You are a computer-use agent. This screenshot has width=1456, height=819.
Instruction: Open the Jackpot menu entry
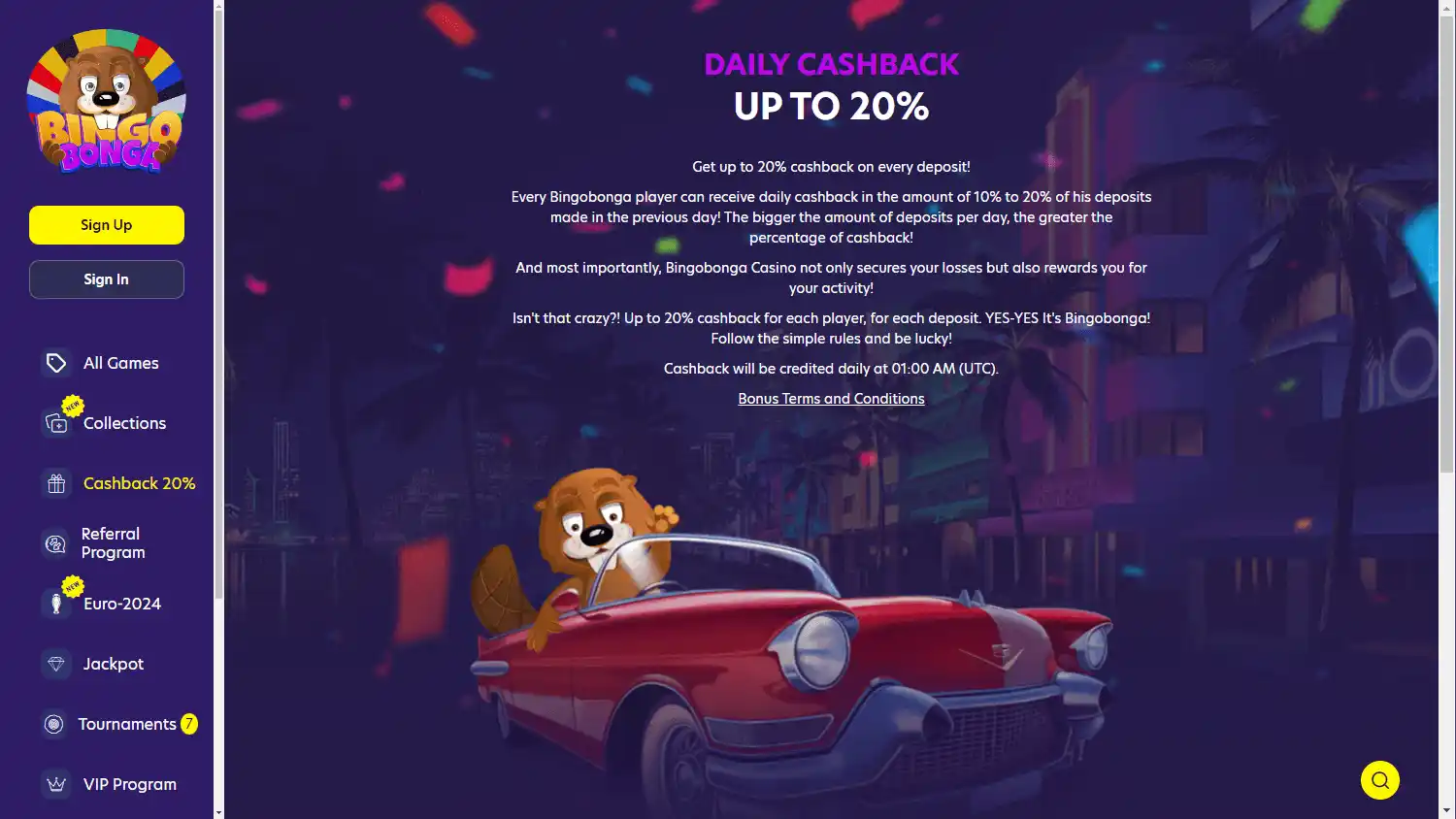click(x=114, y=664)
